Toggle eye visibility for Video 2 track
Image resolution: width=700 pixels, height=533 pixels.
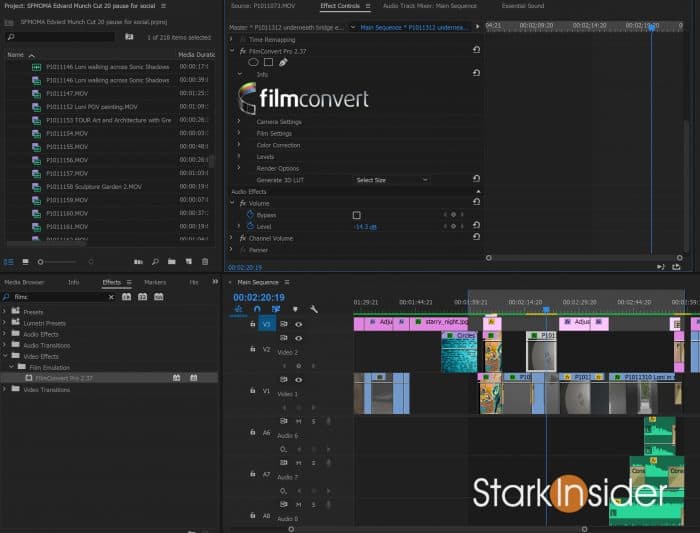pyautogui.click(x=298, y=339)
